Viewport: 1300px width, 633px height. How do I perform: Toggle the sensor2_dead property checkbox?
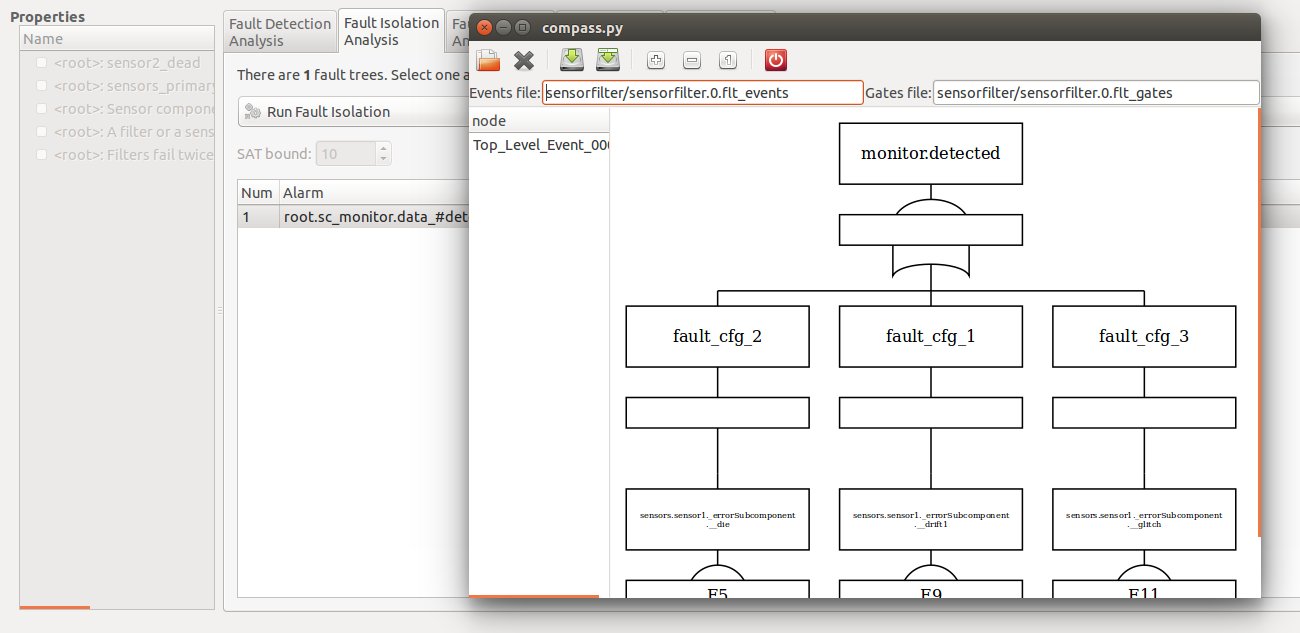[x=41, y=63]
